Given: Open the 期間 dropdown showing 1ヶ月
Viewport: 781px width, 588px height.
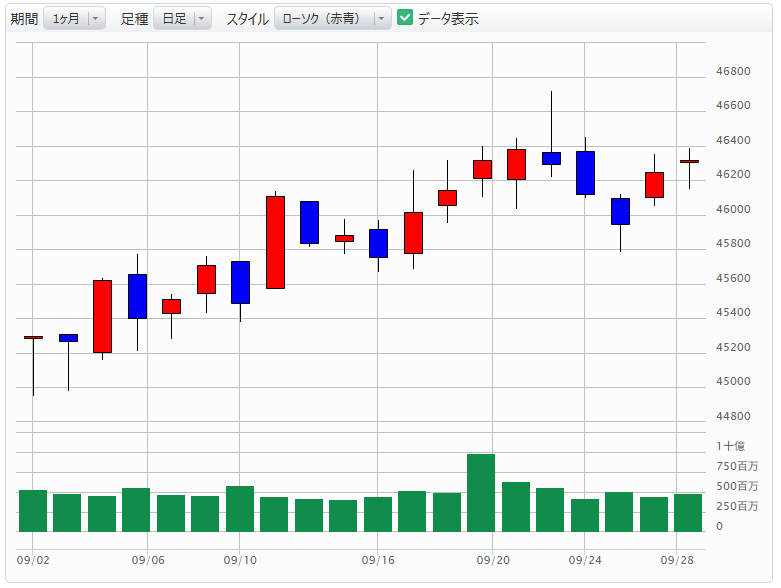Looking at the screenshot, I should [x=66, y=19].
